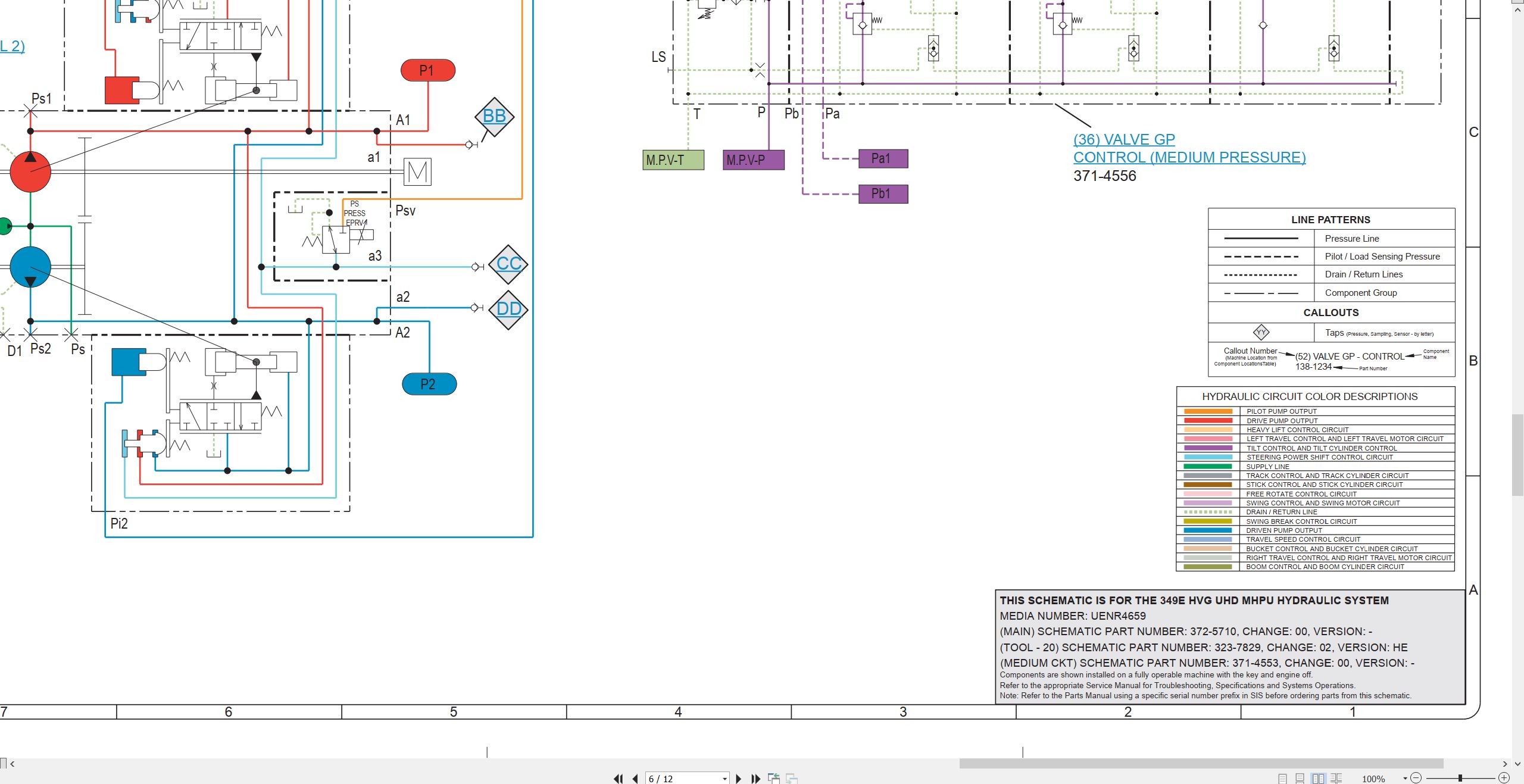Screen dimensions: 1524x784
Task: Click the blue driven pump symbol
Action: (x=30, y=267)
